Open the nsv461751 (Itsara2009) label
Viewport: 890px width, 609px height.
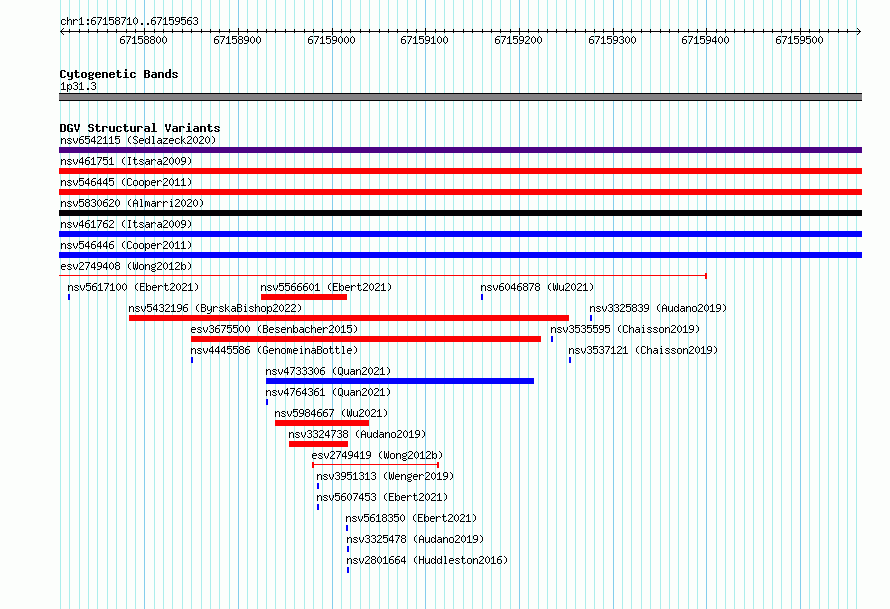point(126,161)
